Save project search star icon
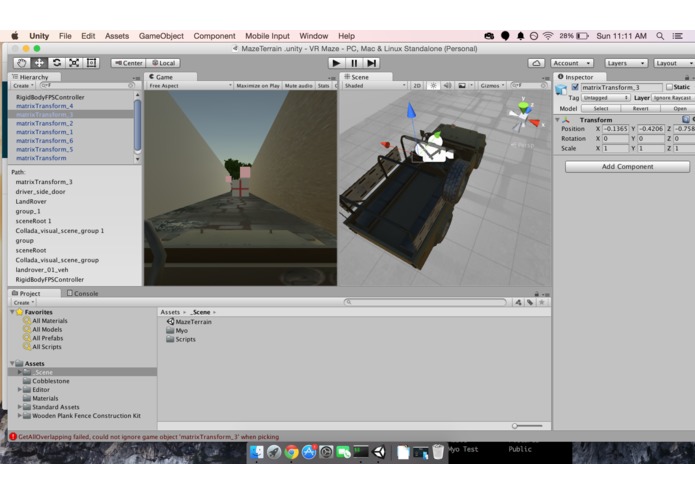This screenshot has height=494, width=695. click(542, 302)
